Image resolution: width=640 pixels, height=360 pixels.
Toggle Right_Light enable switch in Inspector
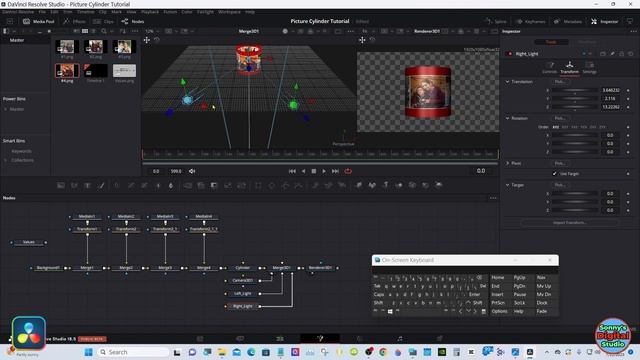509,54
